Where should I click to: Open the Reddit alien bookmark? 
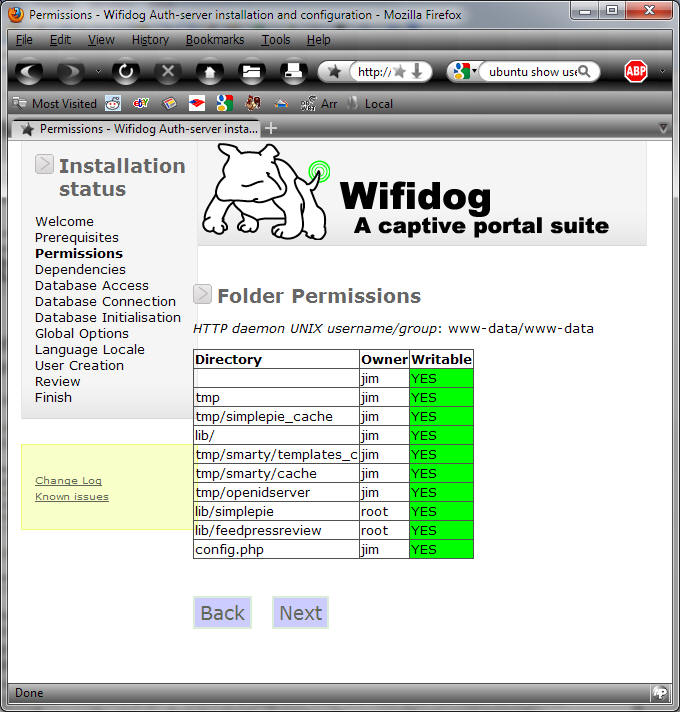[113, 104]
